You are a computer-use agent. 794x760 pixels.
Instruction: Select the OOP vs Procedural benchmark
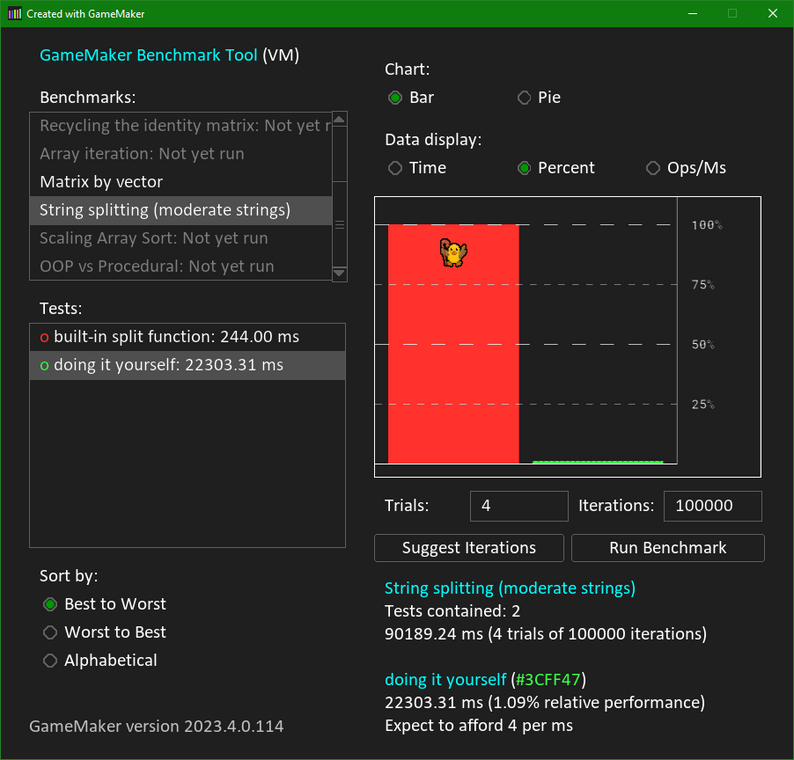(181, 266)
